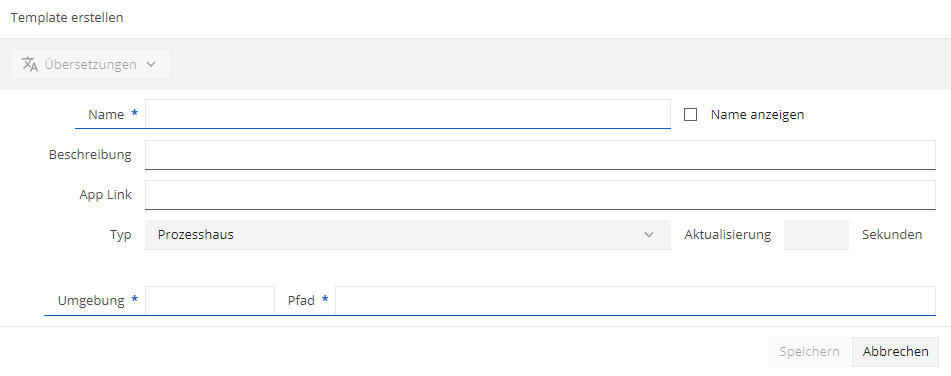Click the Beschreibung field label
951x376 pixels.
(90, 155)
